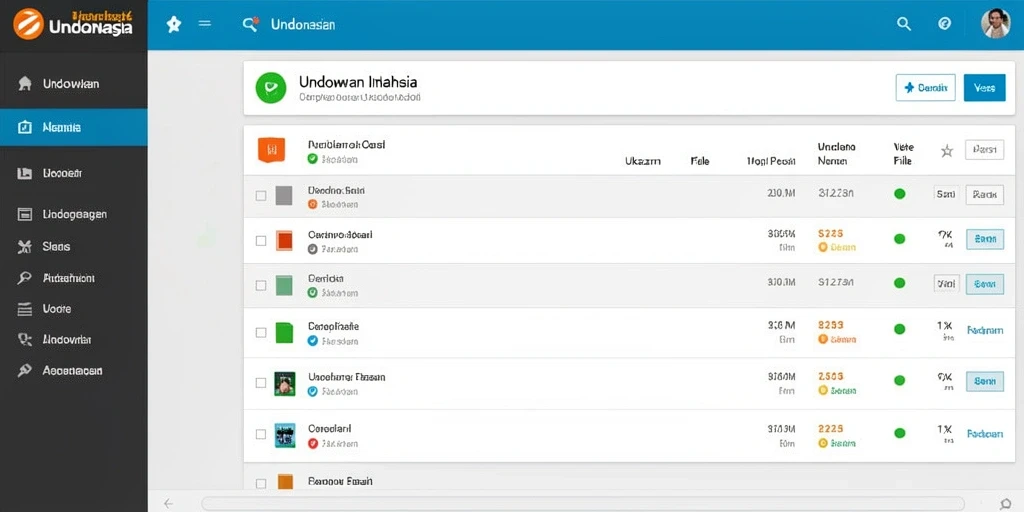Tick the checkbox in the Cerinvo red-thumbnail row
This screenshot has height=512, width=1024.
click(261, 240)
